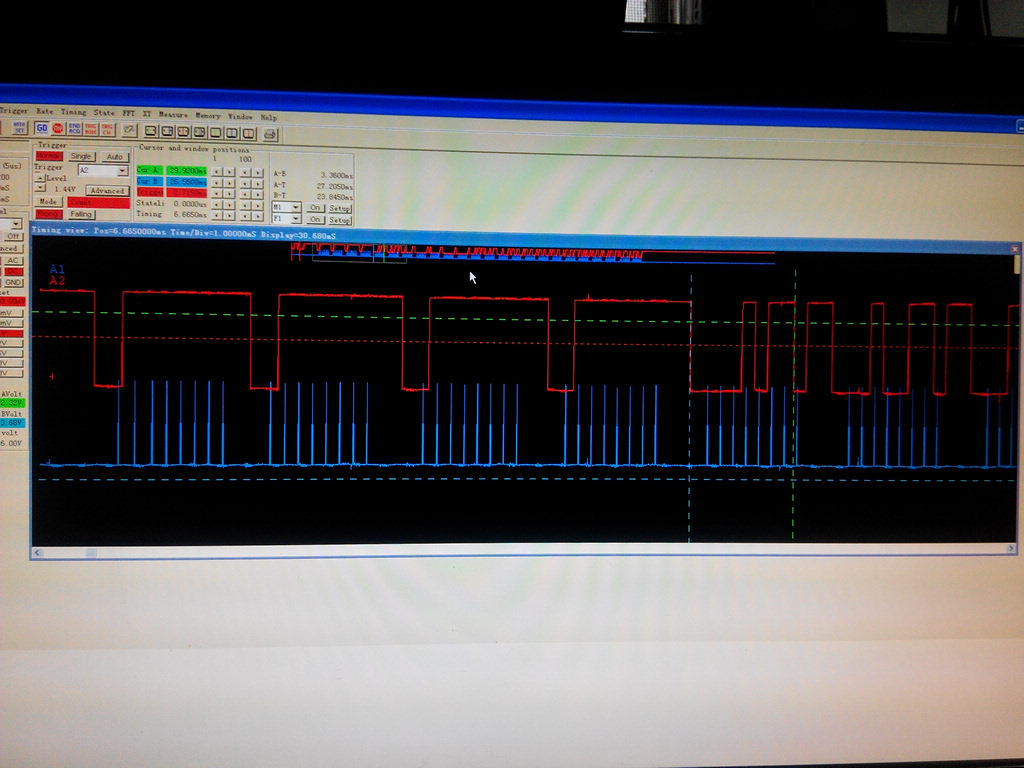Click Setup button in F1 row
The width and height of the screenshot is (1024, 768).
pyautogui.click(x=340, y=220)
